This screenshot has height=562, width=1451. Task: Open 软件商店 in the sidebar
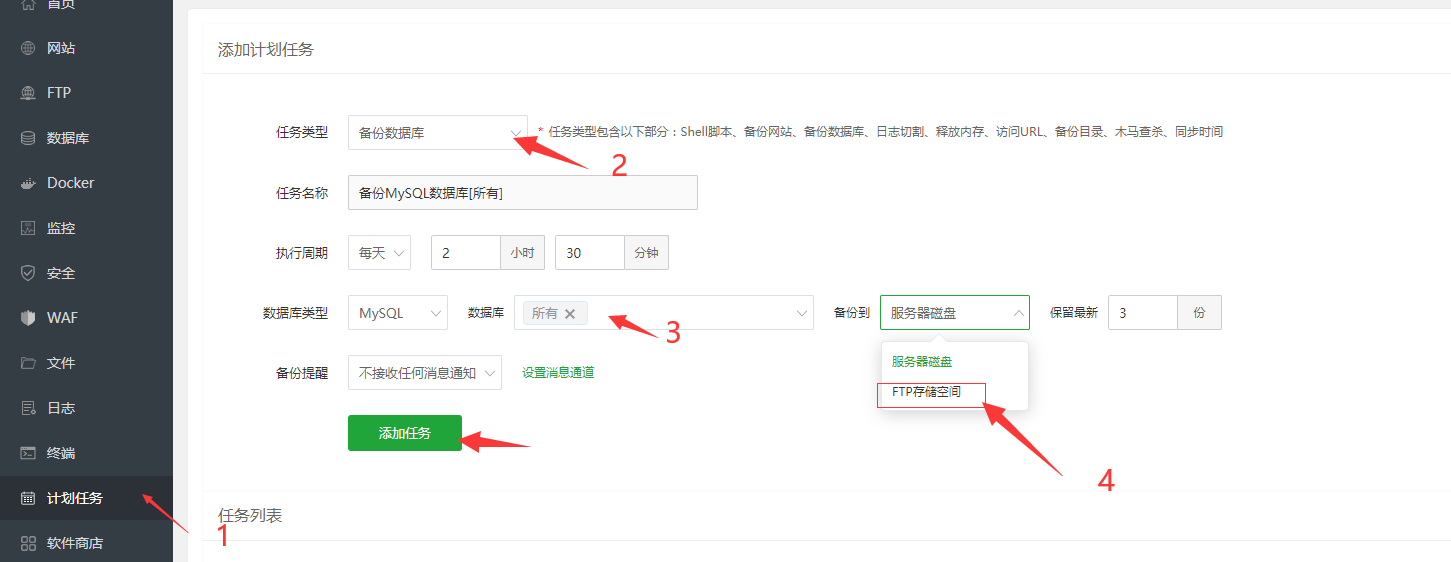pos(74,543)
